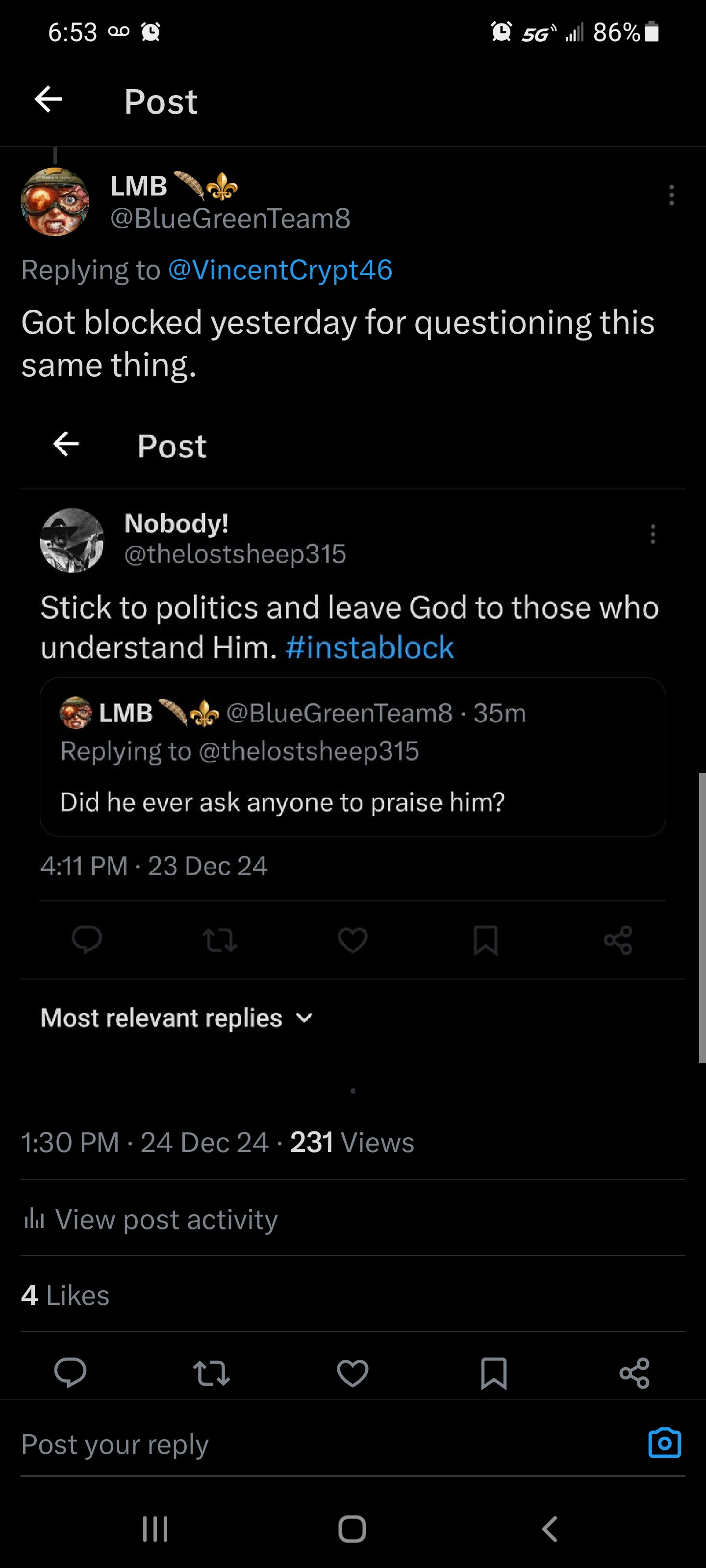Open the @VincentCrypt46 profile link
Image resolution: width=706 pixels, height=1568 pixels.
[279, 269]
